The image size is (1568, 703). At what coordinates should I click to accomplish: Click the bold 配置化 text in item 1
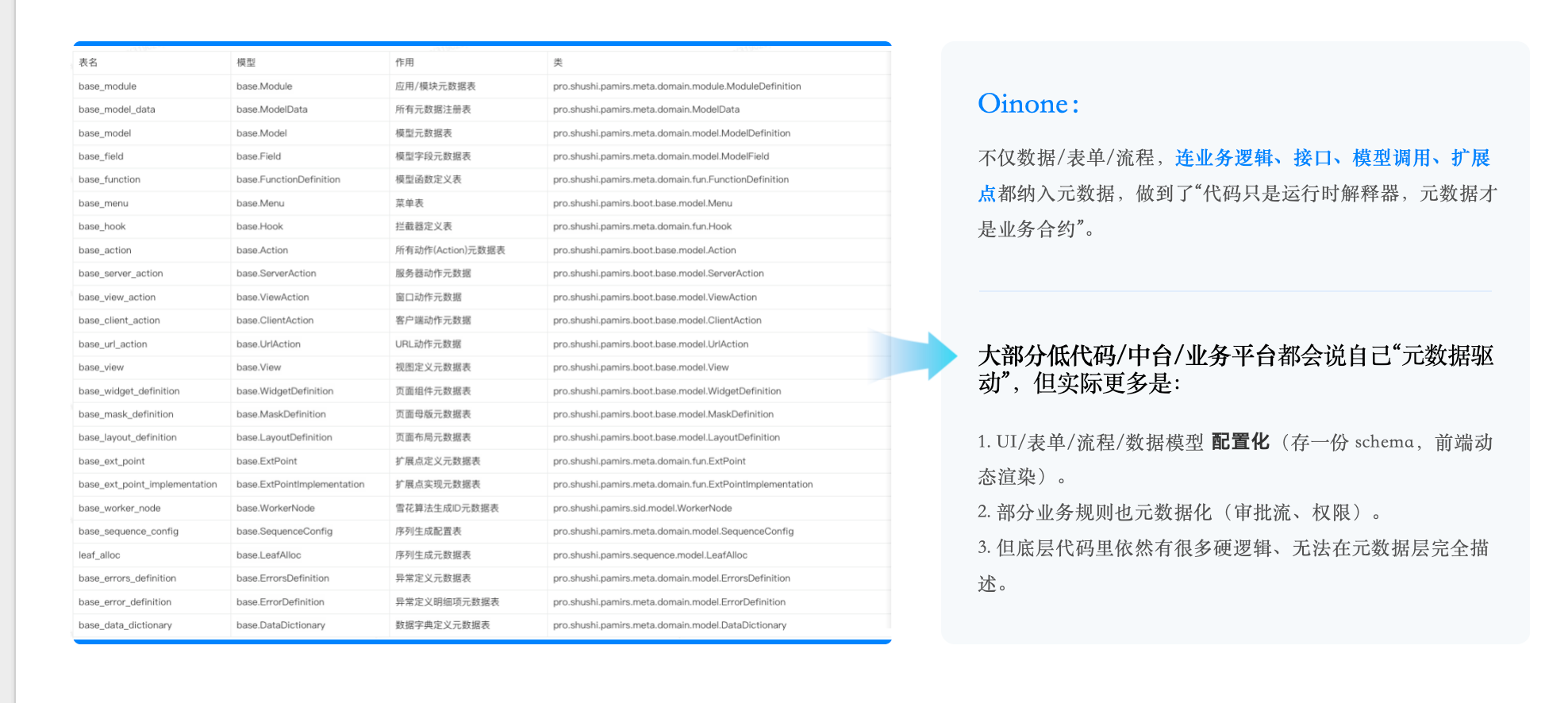pyautogui.click(x=1240, y=442)
